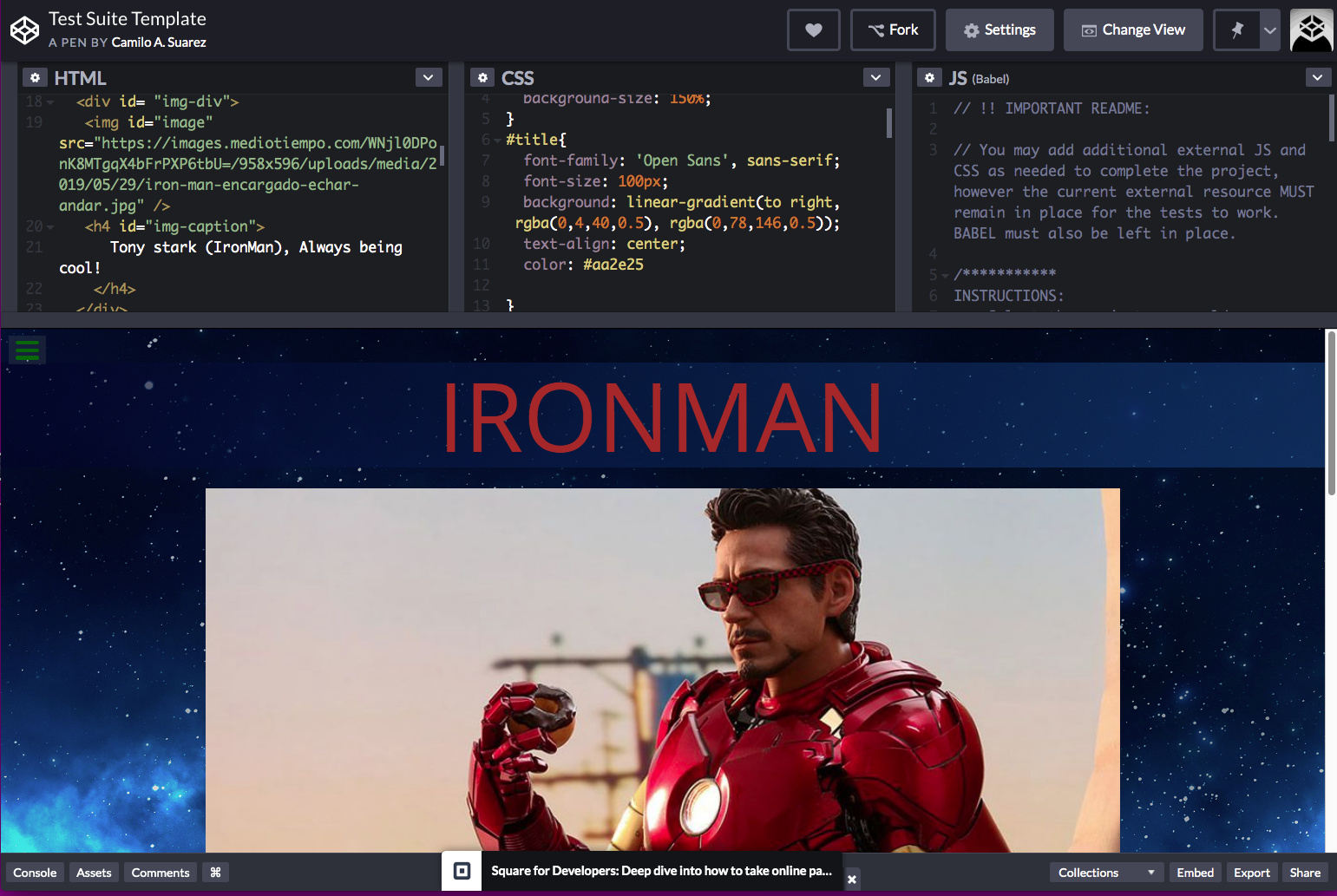The height and width of the screenshot is (896, 1337).
Task: Click the img-caption h4 tag line
Action: [174, 226]
